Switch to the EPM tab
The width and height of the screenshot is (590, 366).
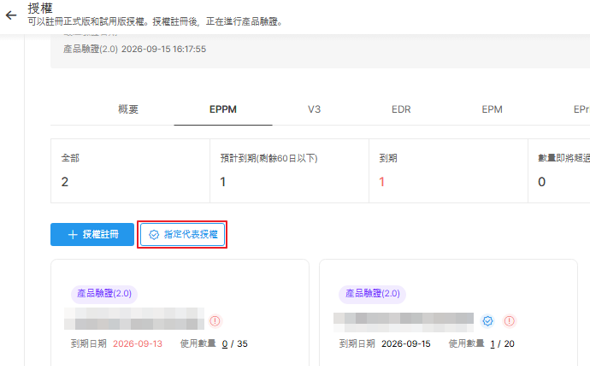(492, 109)
